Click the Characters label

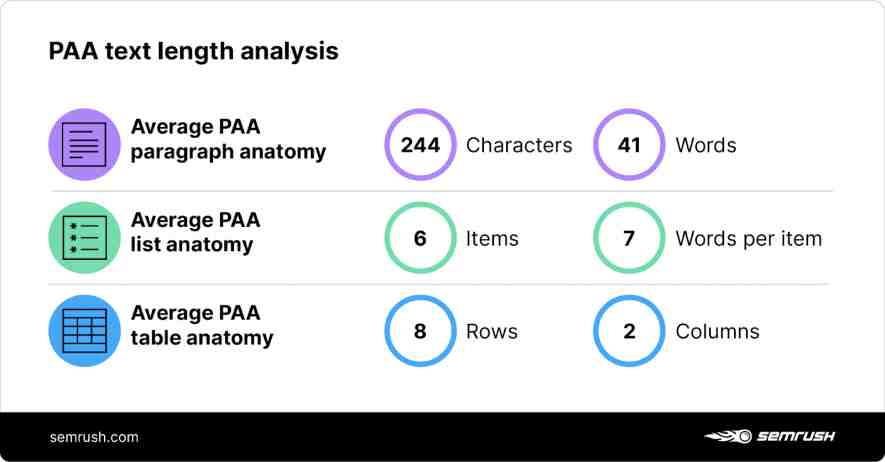519,145
